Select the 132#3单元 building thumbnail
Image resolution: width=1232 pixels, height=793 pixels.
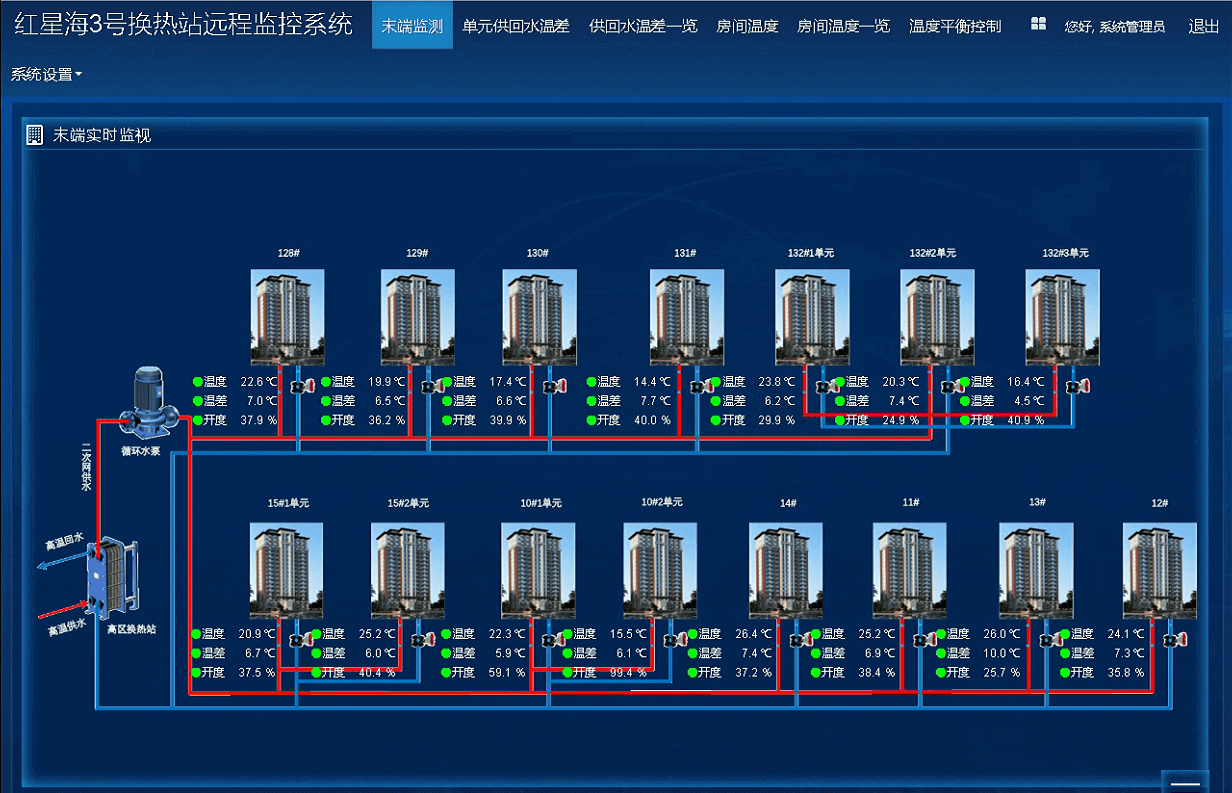point(1063,317)
